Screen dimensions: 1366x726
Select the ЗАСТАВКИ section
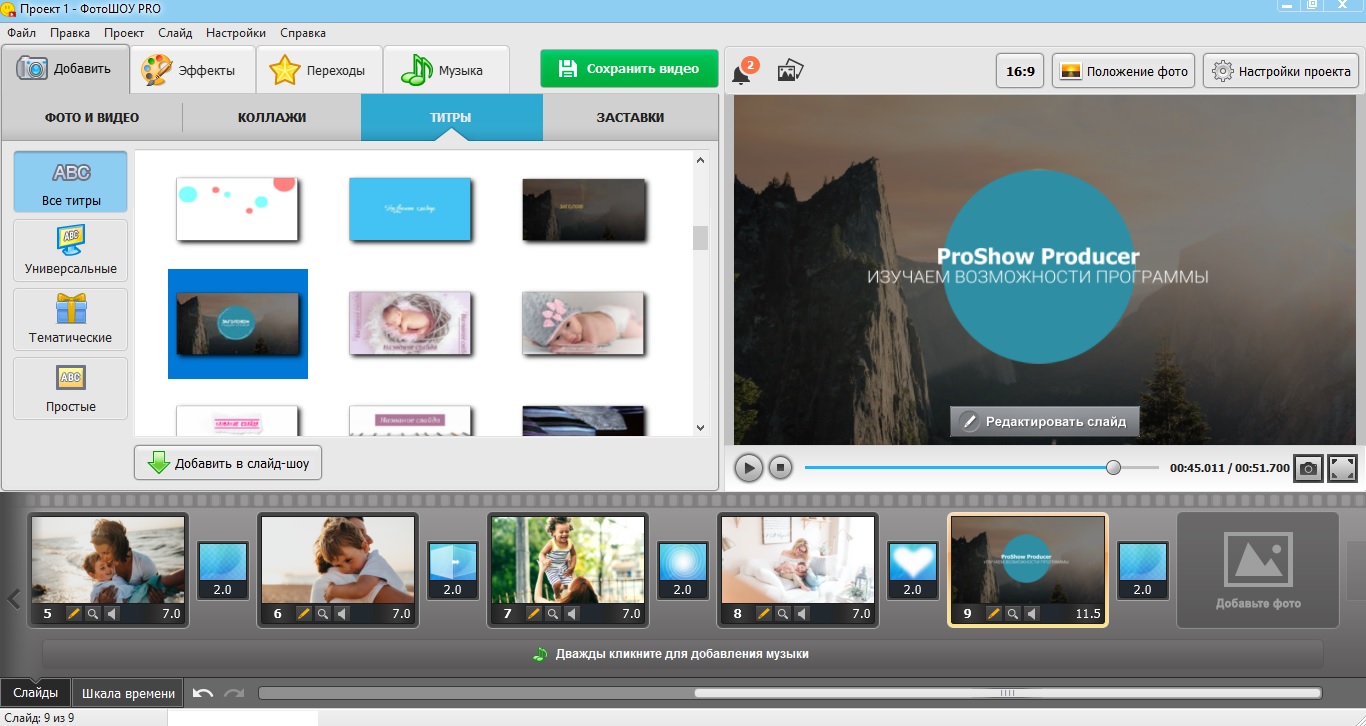tap(630, 117)
